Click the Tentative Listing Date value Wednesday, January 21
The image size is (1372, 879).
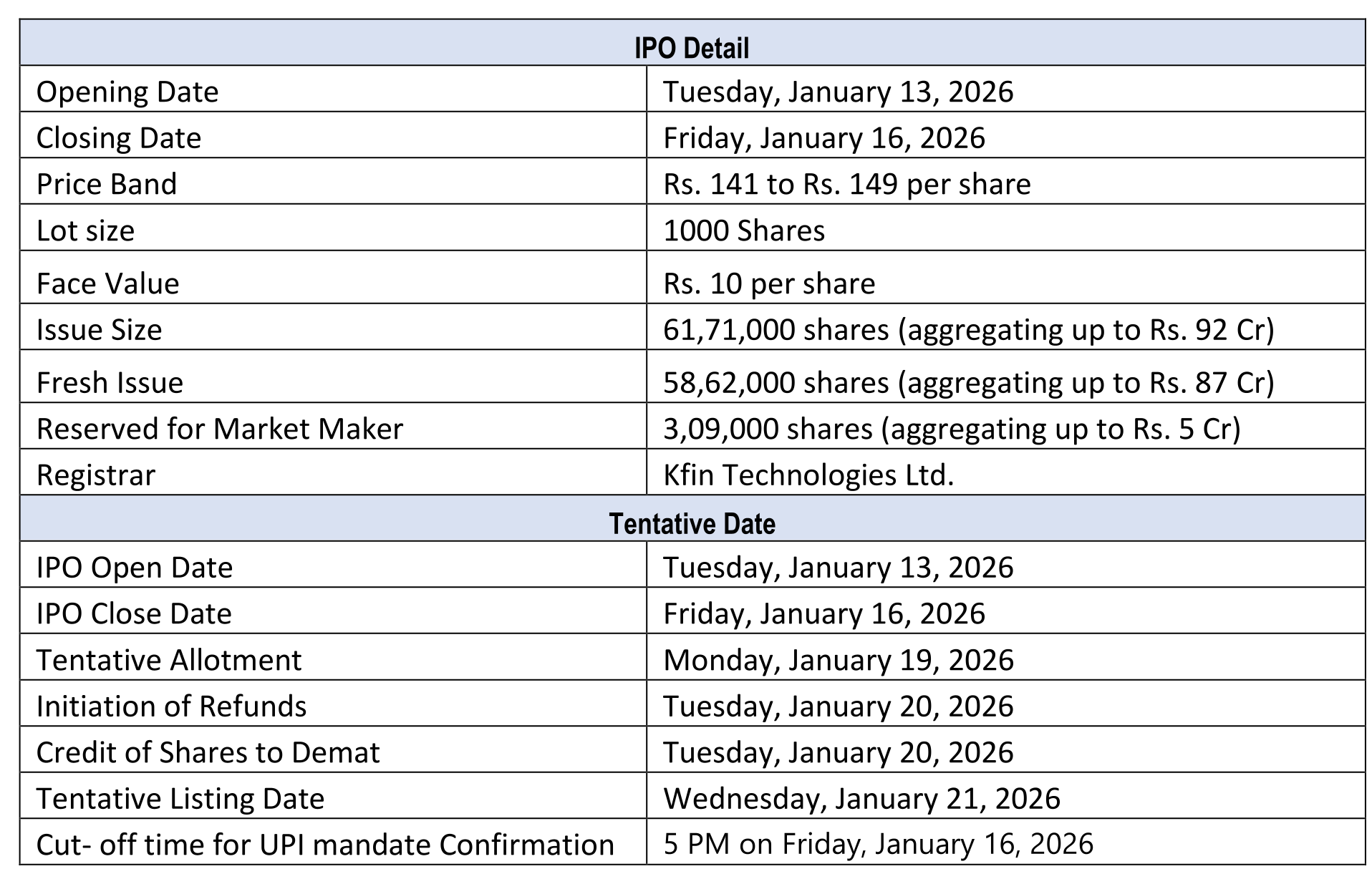(861, 799)
